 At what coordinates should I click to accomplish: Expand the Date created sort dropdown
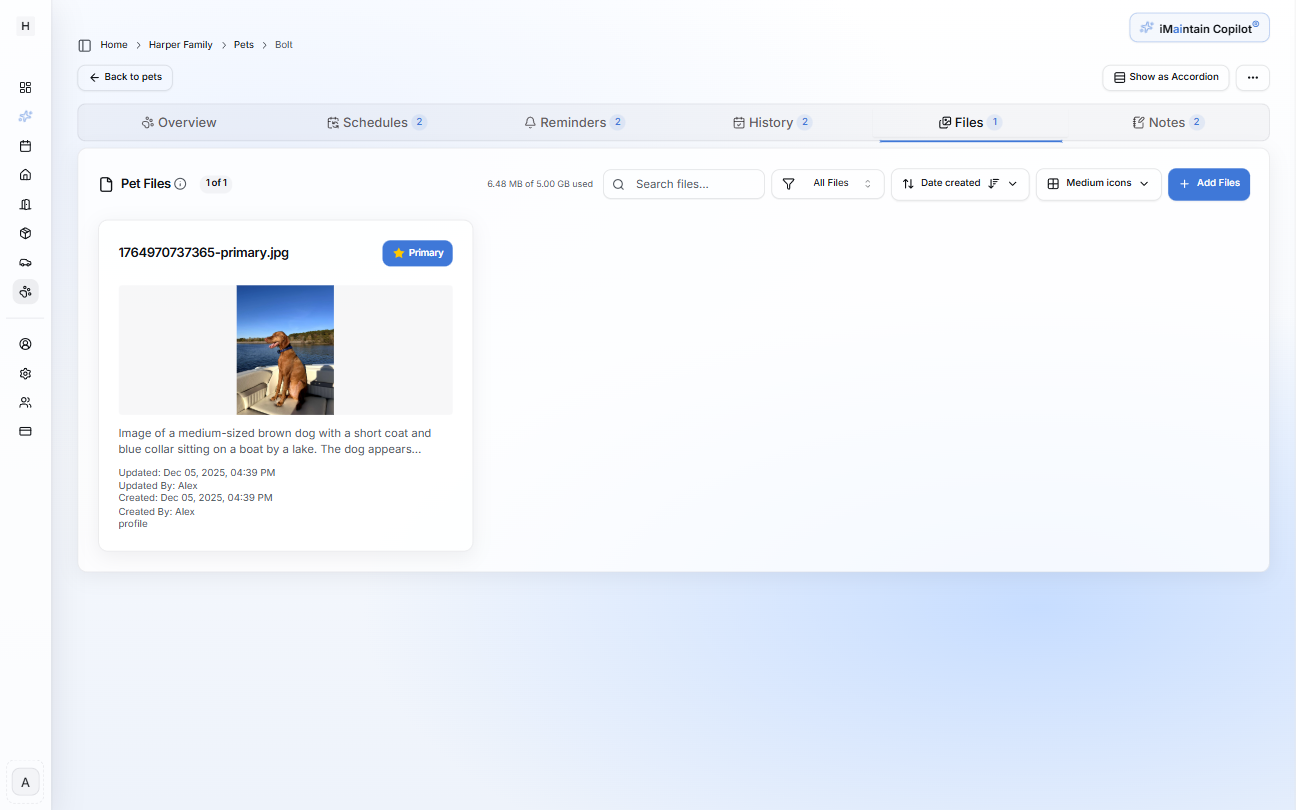(960, 184)
